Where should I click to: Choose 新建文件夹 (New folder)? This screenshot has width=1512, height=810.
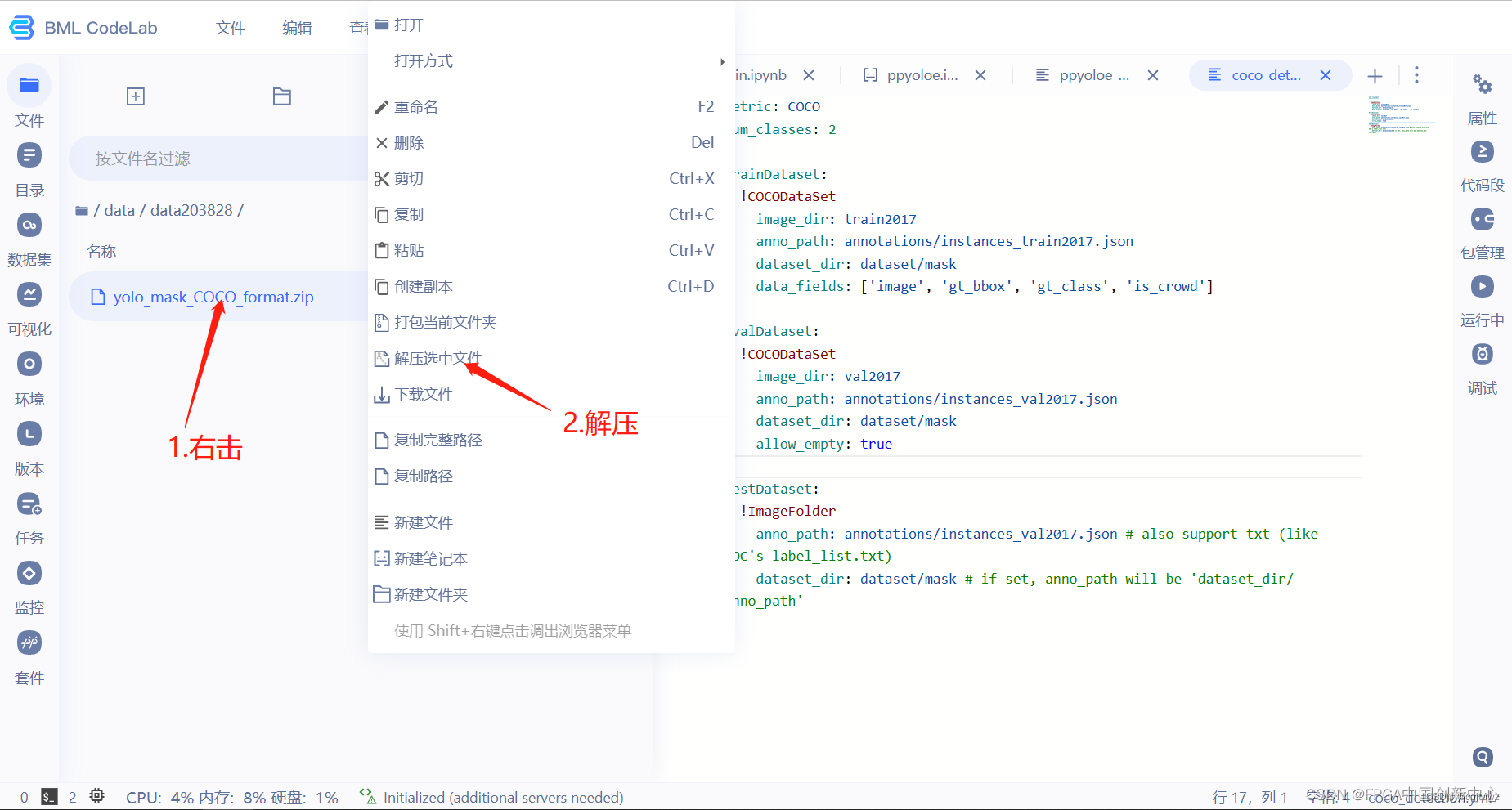pyautogui.click(x=551, y=595)
